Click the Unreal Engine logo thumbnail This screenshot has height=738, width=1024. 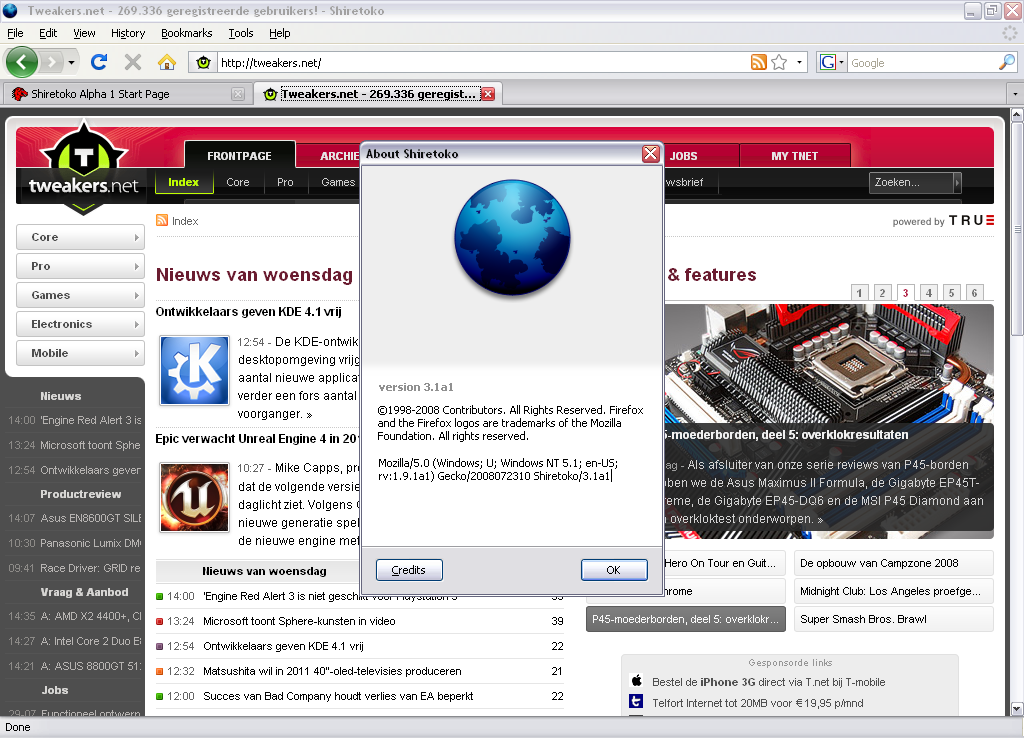(x=195, y=498)
